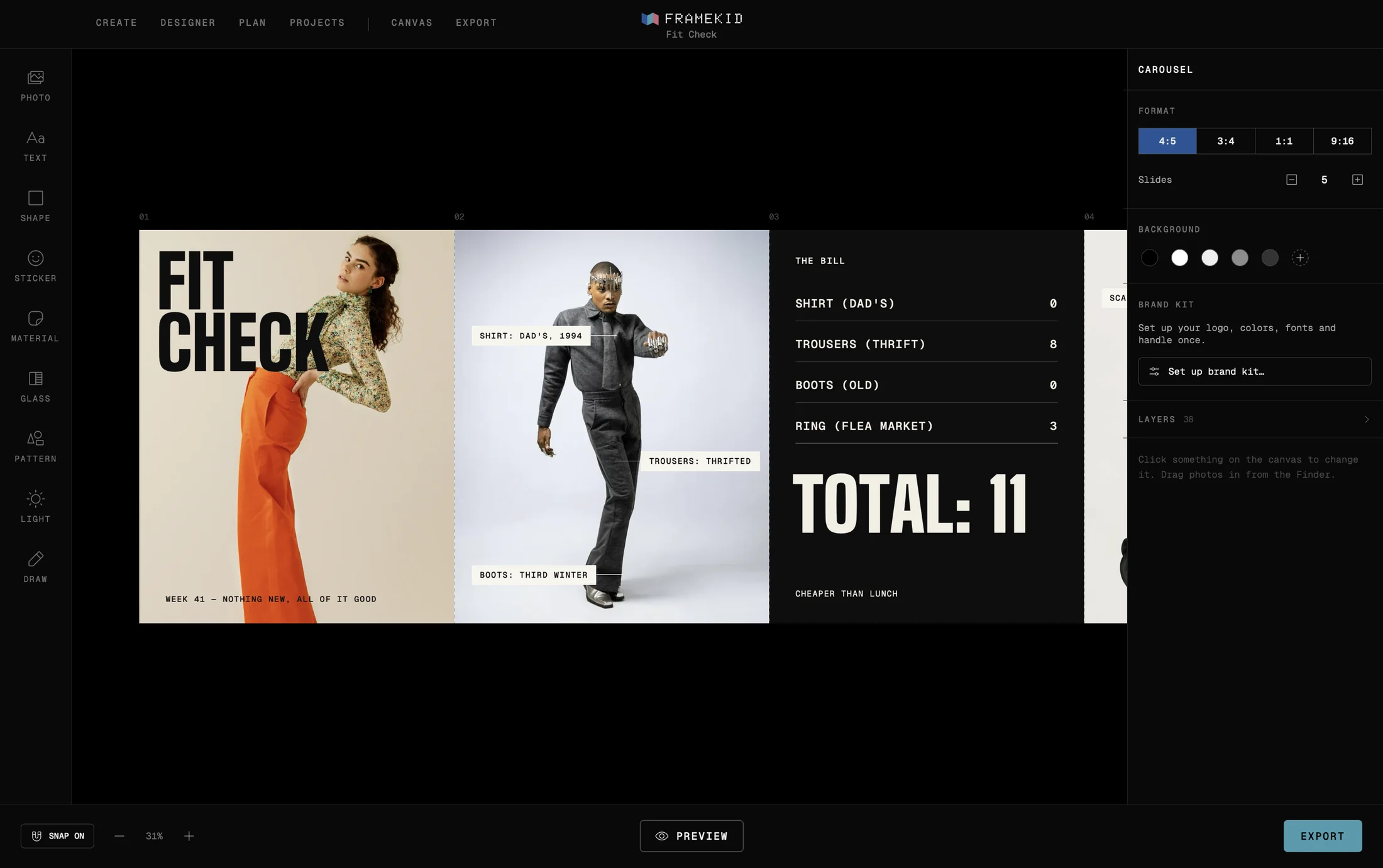Select the Light tool
The image size is (1383, 868).
pyautogui.click(x=35, y=507)
